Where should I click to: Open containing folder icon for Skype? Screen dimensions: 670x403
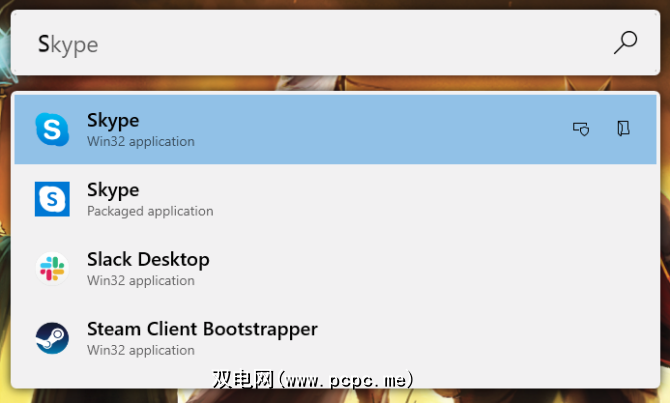(x=623, y=128)
